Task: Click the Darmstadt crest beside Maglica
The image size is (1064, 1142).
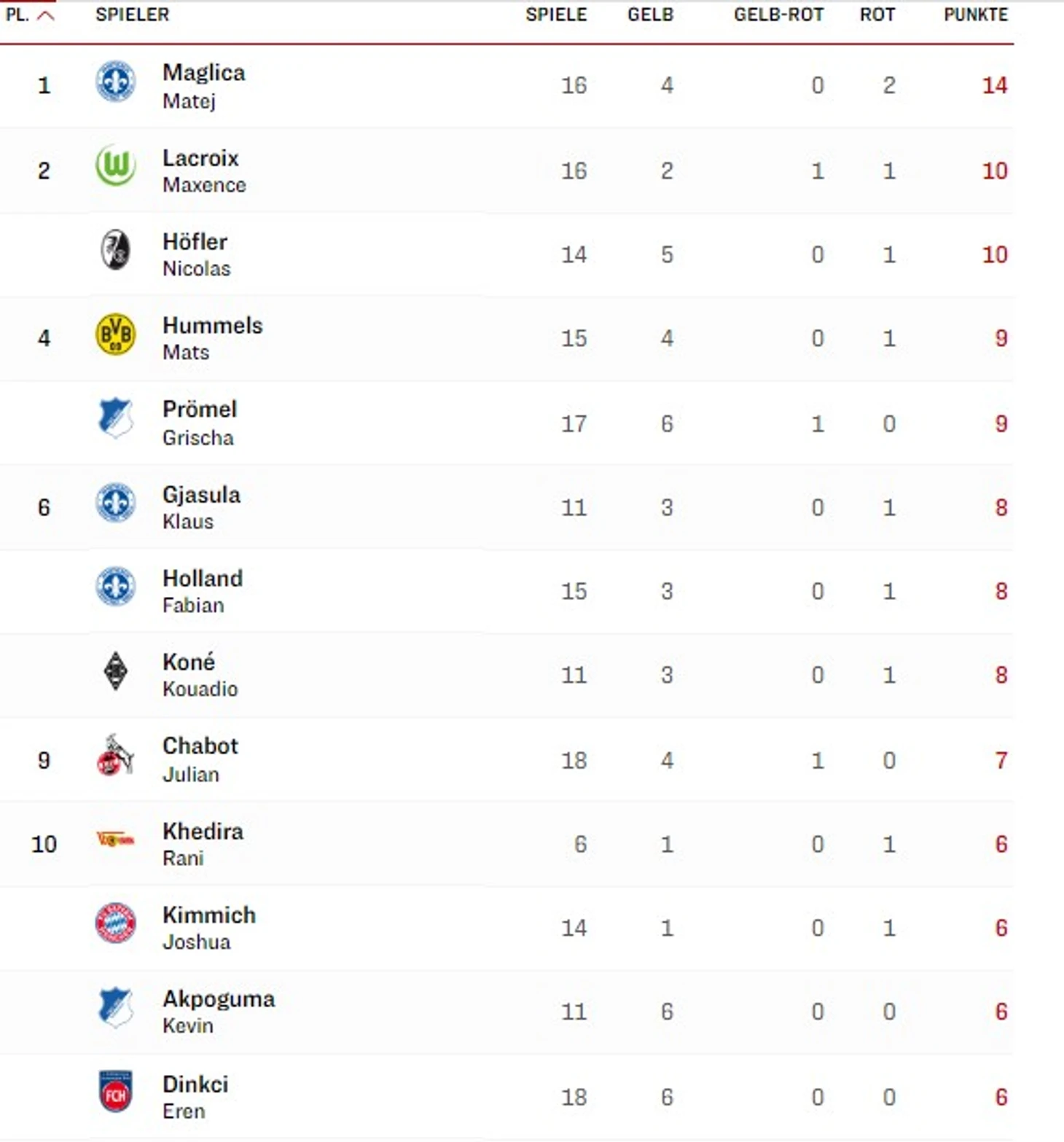Action: [x=115, y=82]
